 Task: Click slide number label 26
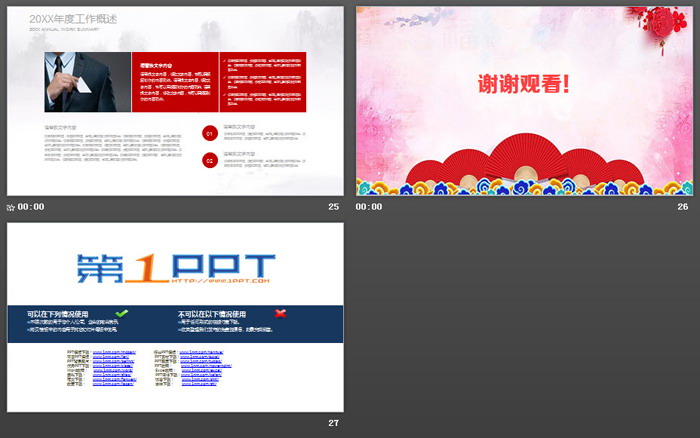[x=683, y=207]
